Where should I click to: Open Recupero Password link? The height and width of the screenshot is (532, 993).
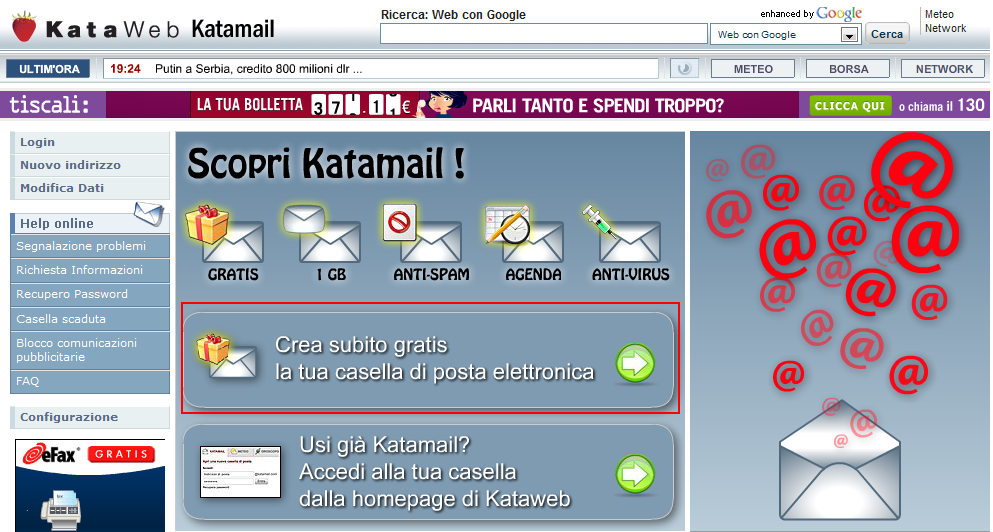90,294
